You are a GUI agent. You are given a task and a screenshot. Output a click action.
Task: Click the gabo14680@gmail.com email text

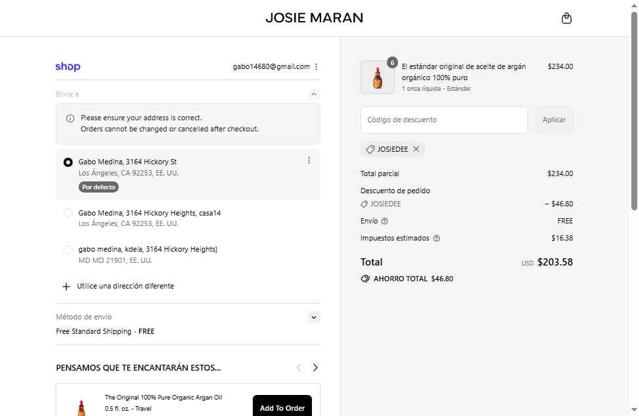point(271,66)
